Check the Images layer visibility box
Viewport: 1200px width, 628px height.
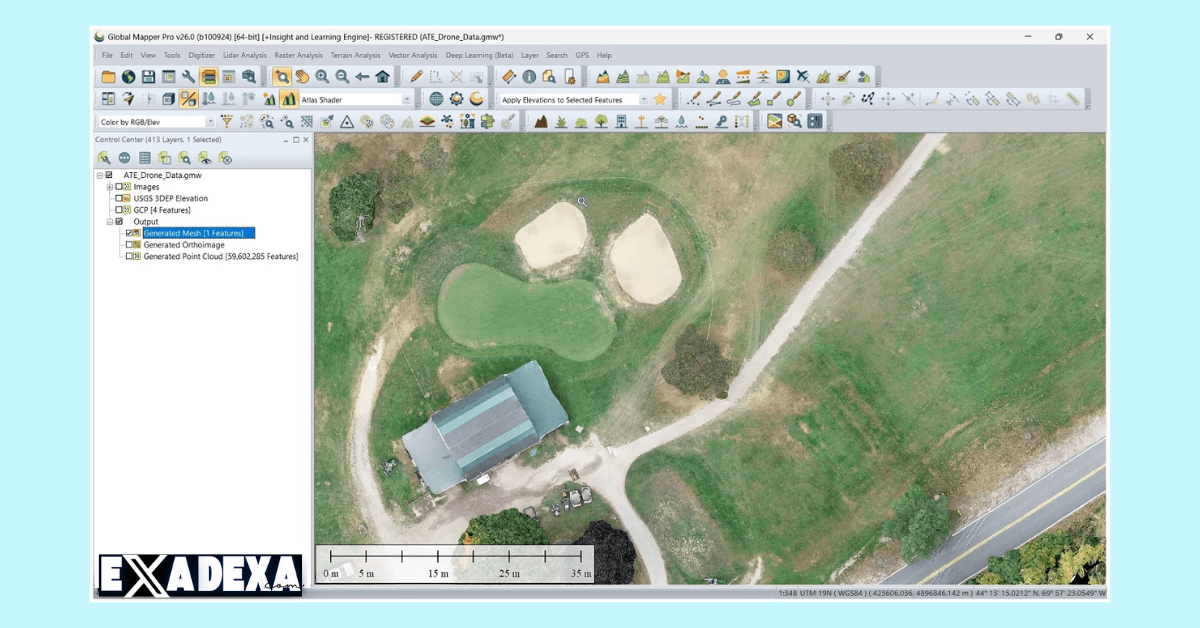[x=118, y=187]
